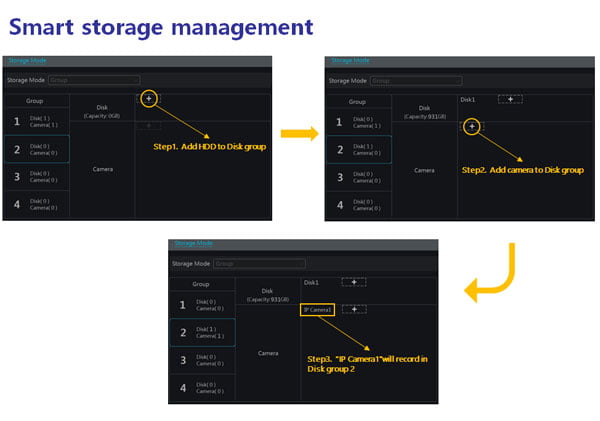600x421 pixels.
Task: Click the plus button beside Disk1 in Step 2 panel
Action: pos(509,99)
